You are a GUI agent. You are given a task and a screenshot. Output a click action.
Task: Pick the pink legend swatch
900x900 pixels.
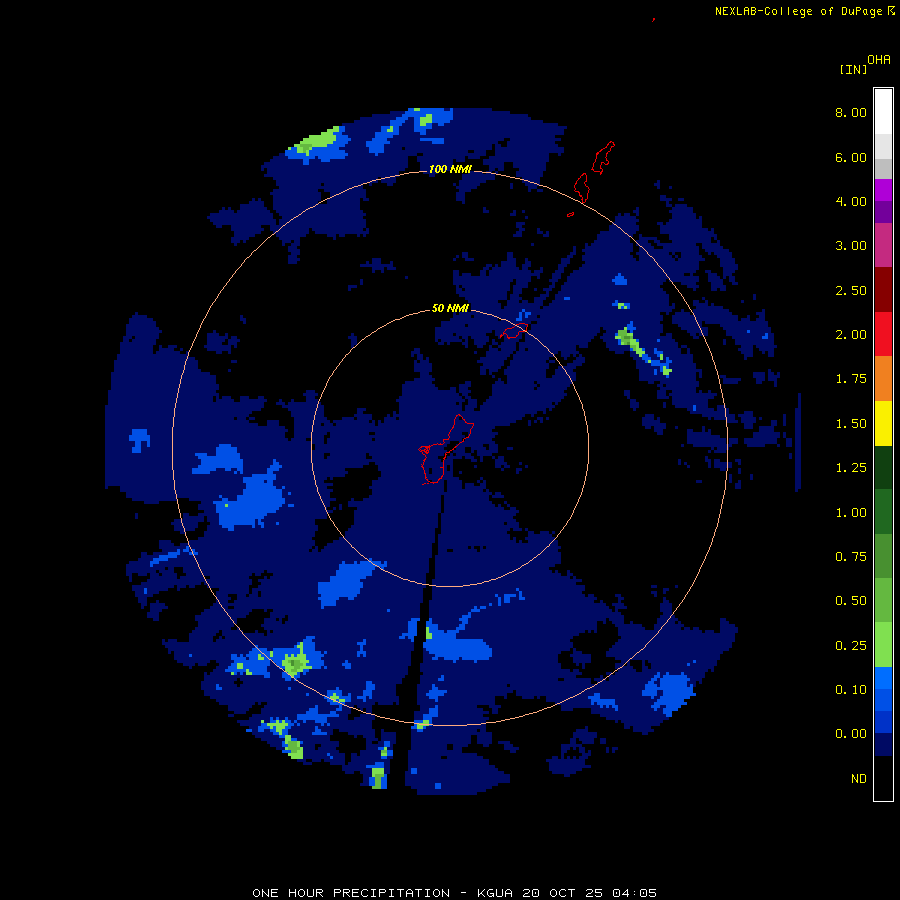(x=883, y=246)
